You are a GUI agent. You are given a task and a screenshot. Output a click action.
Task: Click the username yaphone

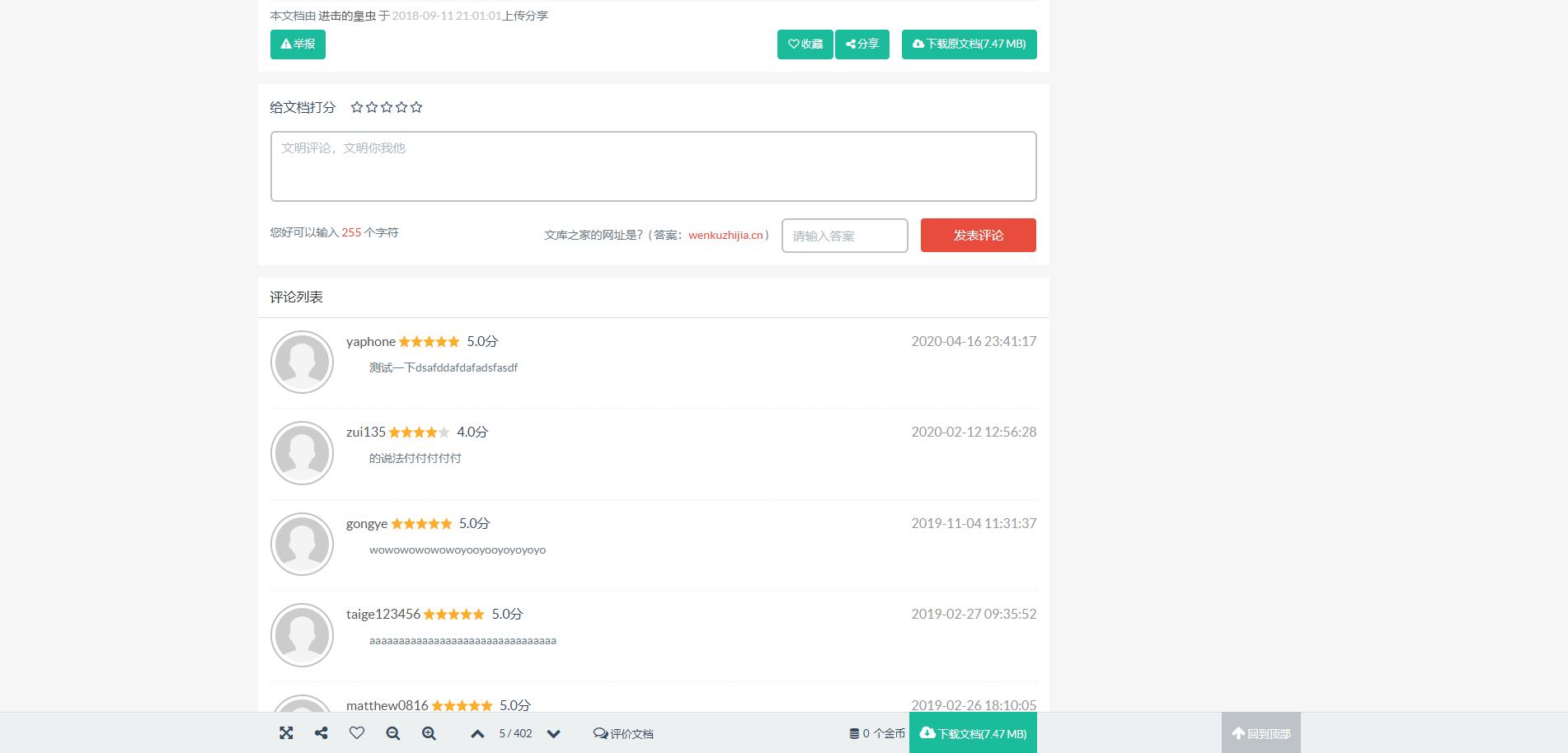(x=371, y=342)
